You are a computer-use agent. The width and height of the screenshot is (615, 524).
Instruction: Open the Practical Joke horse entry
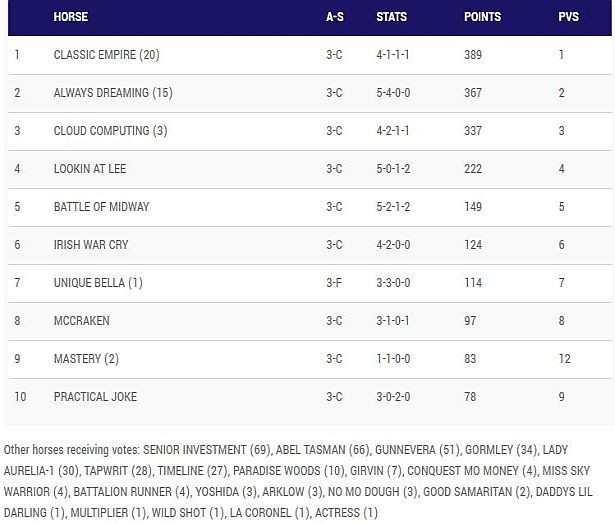pyautogui.click(x=95, y=397)
